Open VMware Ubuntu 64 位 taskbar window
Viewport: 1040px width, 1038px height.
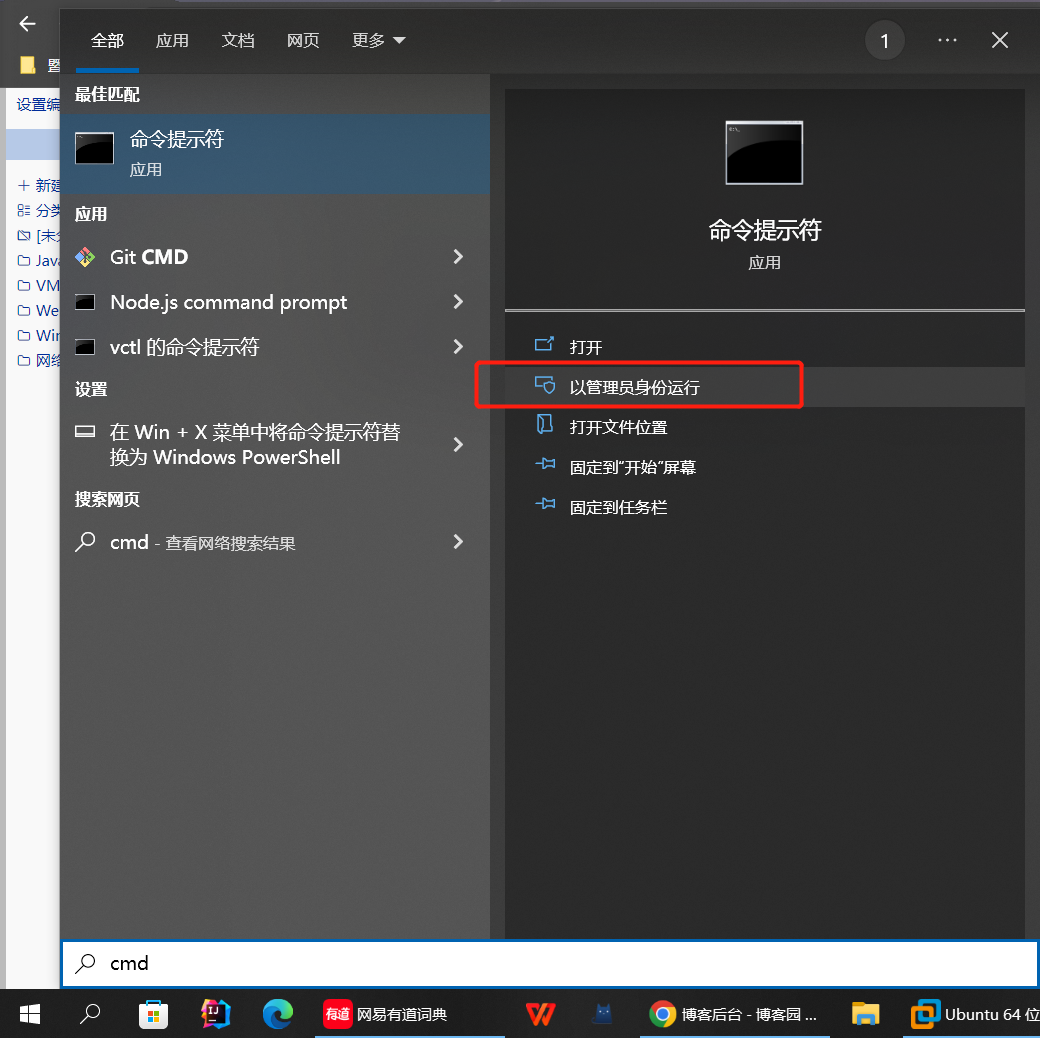(974, 1014)
